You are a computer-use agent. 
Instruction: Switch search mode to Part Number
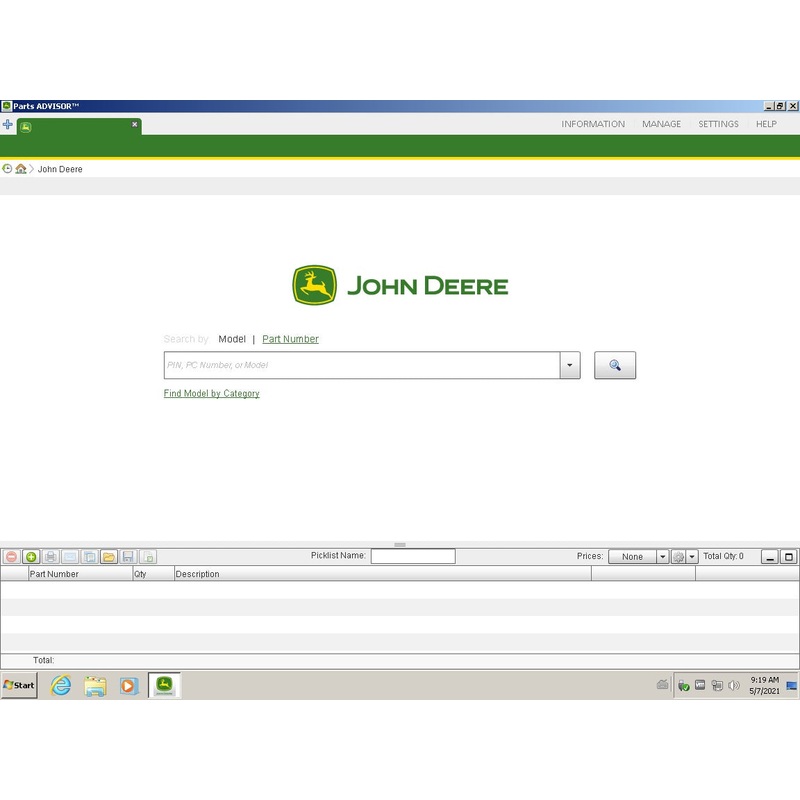290,339
